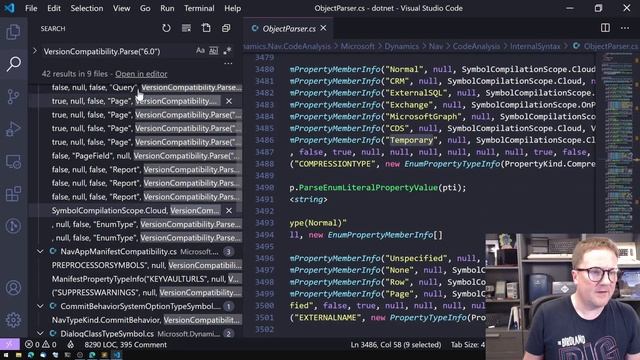Toggle Use Regular Expression in search box
Viewport: 640px width, 360px height.
(227, 51)
